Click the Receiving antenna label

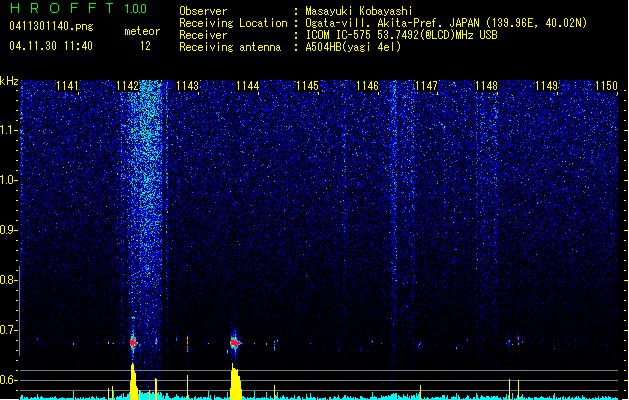tap(230, 47)
